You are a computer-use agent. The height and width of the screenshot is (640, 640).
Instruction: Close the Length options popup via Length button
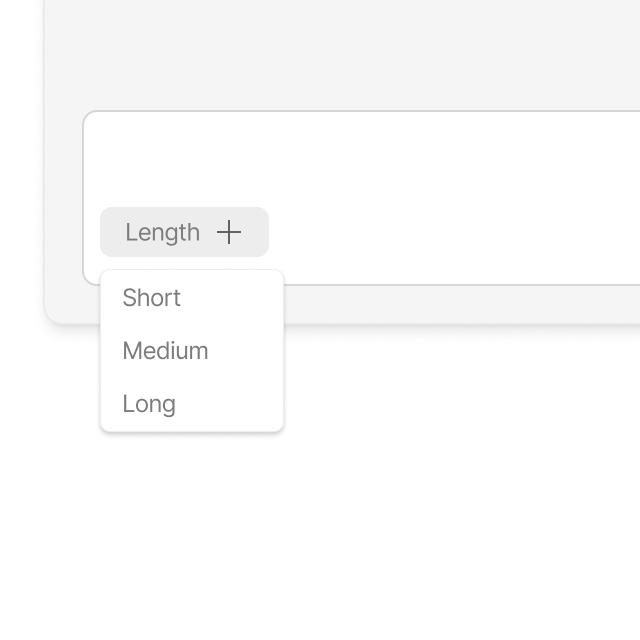tap(184, 232)
